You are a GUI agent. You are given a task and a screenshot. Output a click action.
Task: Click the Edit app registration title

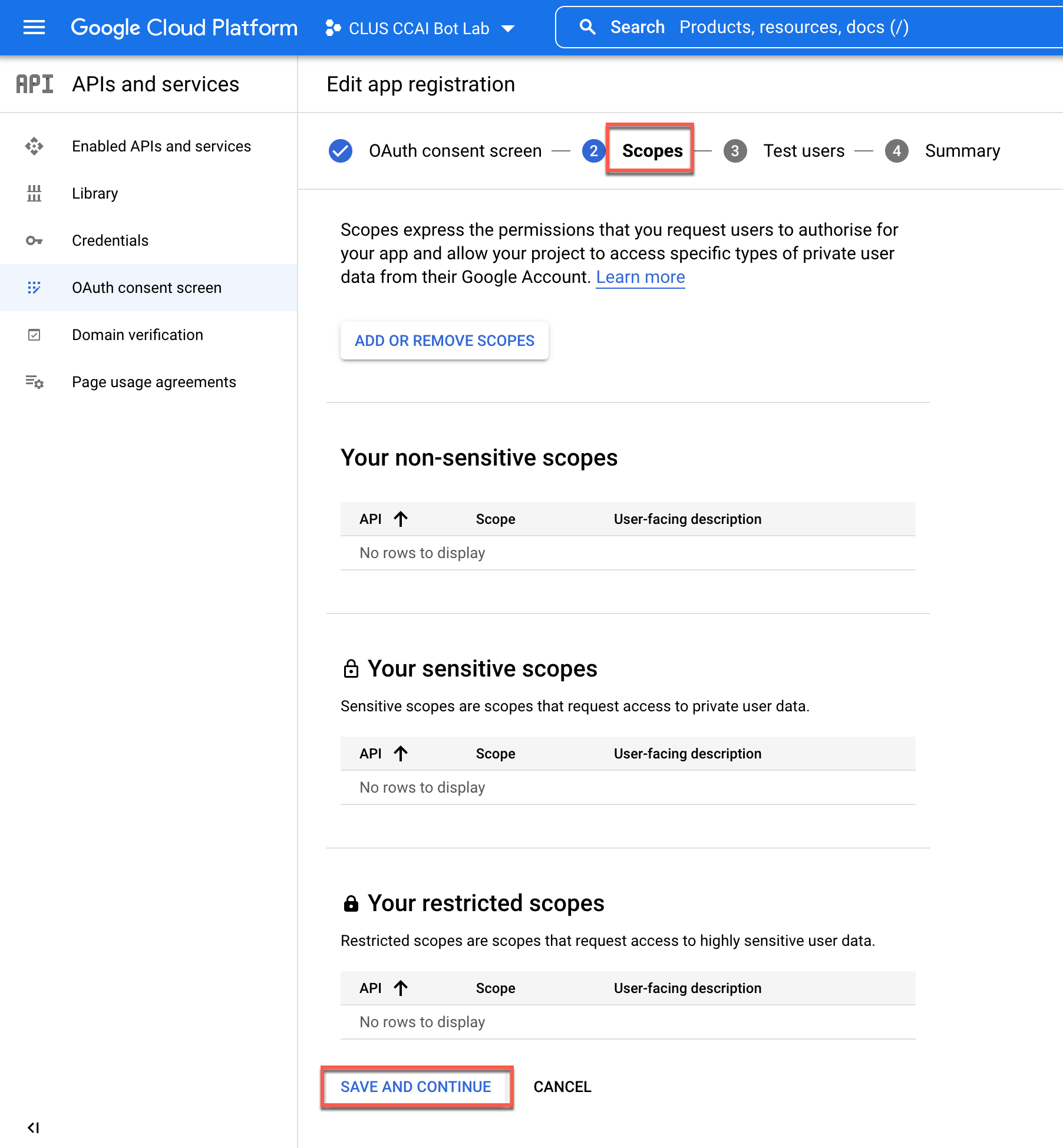pos(421,84)
